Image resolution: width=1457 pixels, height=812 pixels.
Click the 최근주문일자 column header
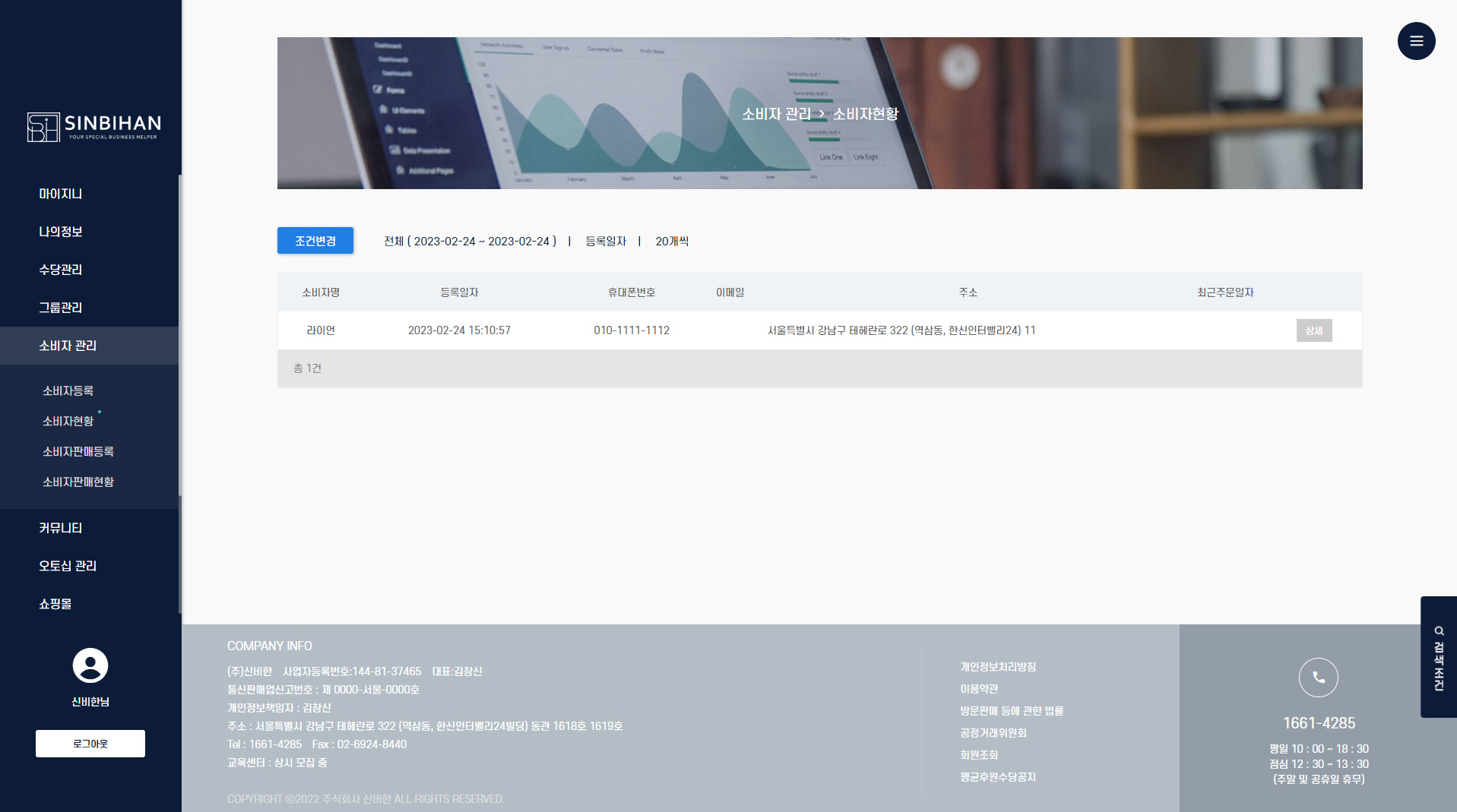(x=1225, y=292)
